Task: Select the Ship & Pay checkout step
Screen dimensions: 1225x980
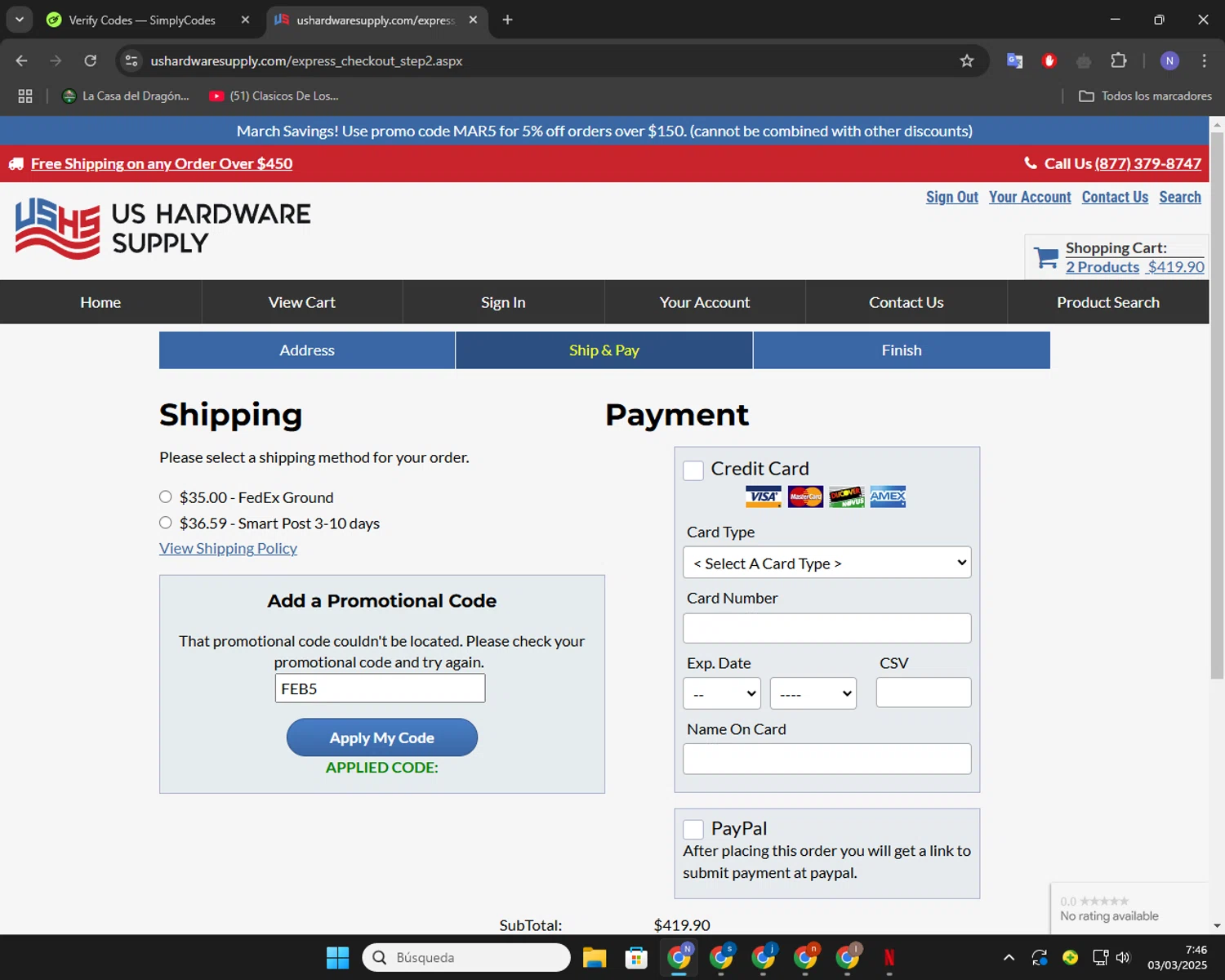Action: [604, 350]
